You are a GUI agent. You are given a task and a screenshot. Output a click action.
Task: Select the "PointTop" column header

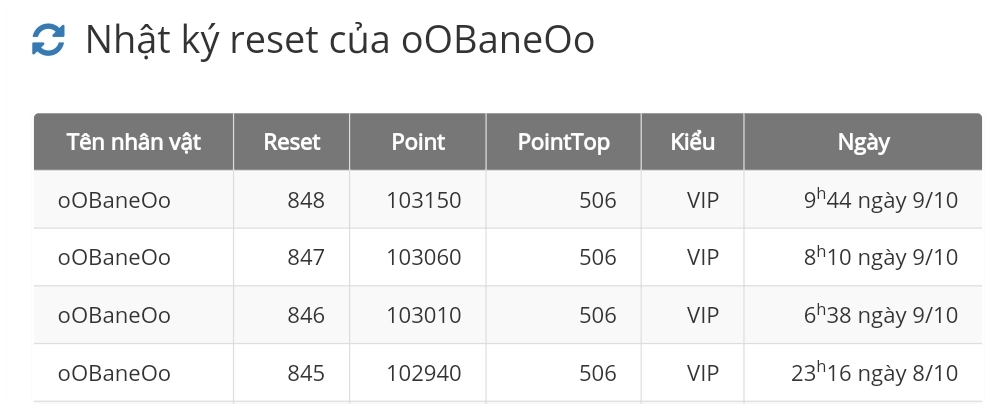(563, 142)
